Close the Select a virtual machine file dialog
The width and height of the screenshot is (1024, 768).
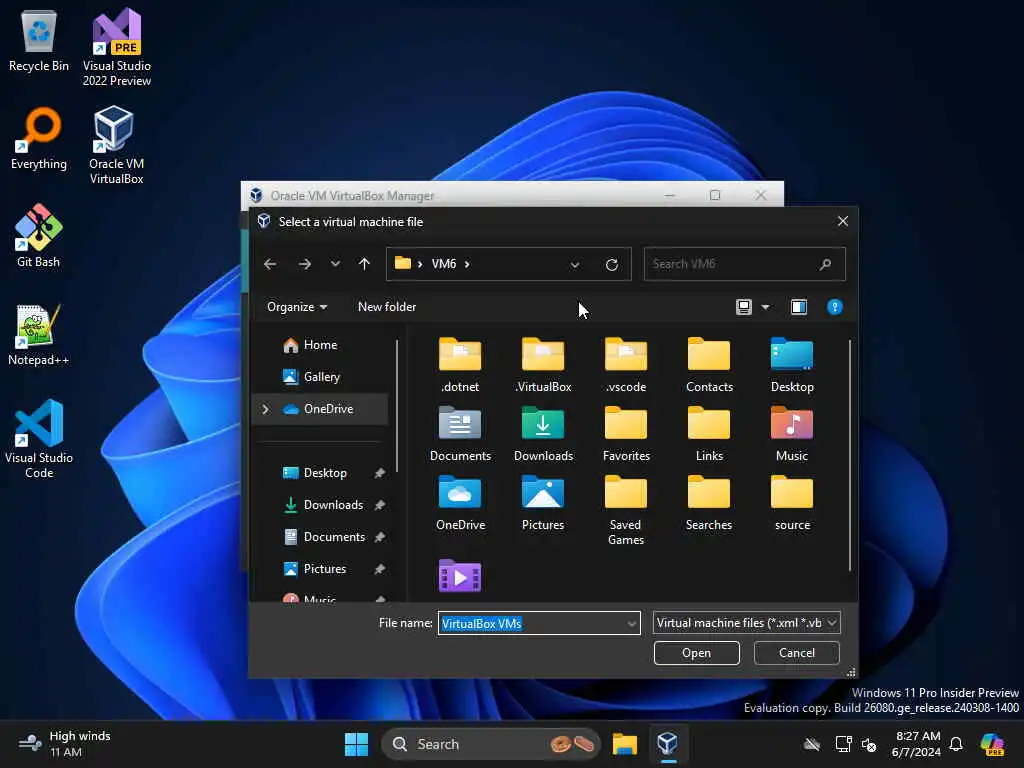(842, 221)
